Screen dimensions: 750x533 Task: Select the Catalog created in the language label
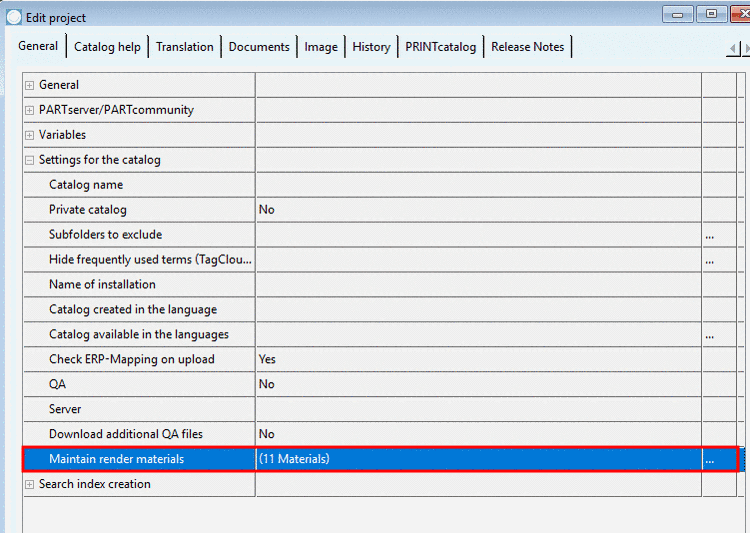click(x=133, y=310)
